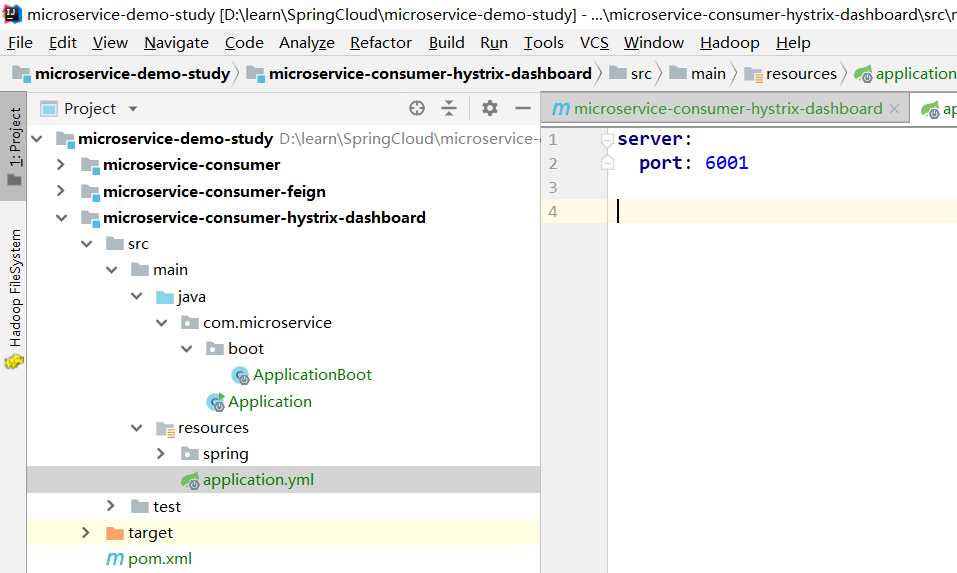The width and height of the screenshot is (957, 573).
Task: Collapse the src folder
Action: click(x=87, y=244)
